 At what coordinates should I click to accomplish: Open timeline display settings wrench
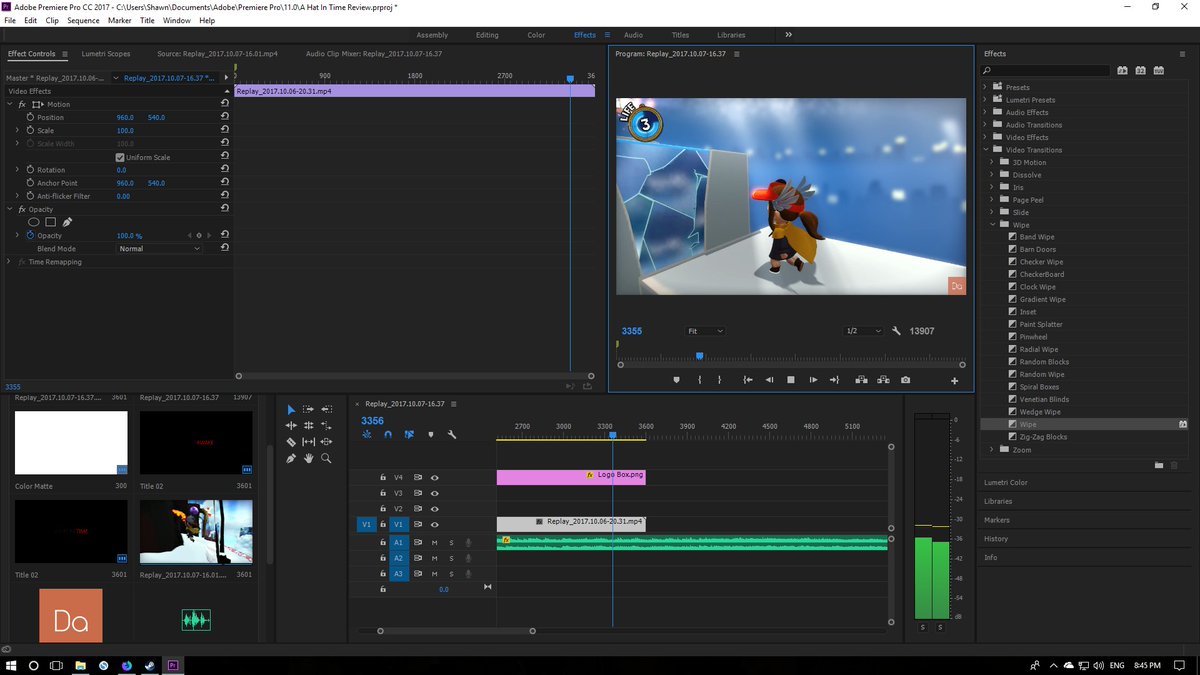click(x=452, y=435)
